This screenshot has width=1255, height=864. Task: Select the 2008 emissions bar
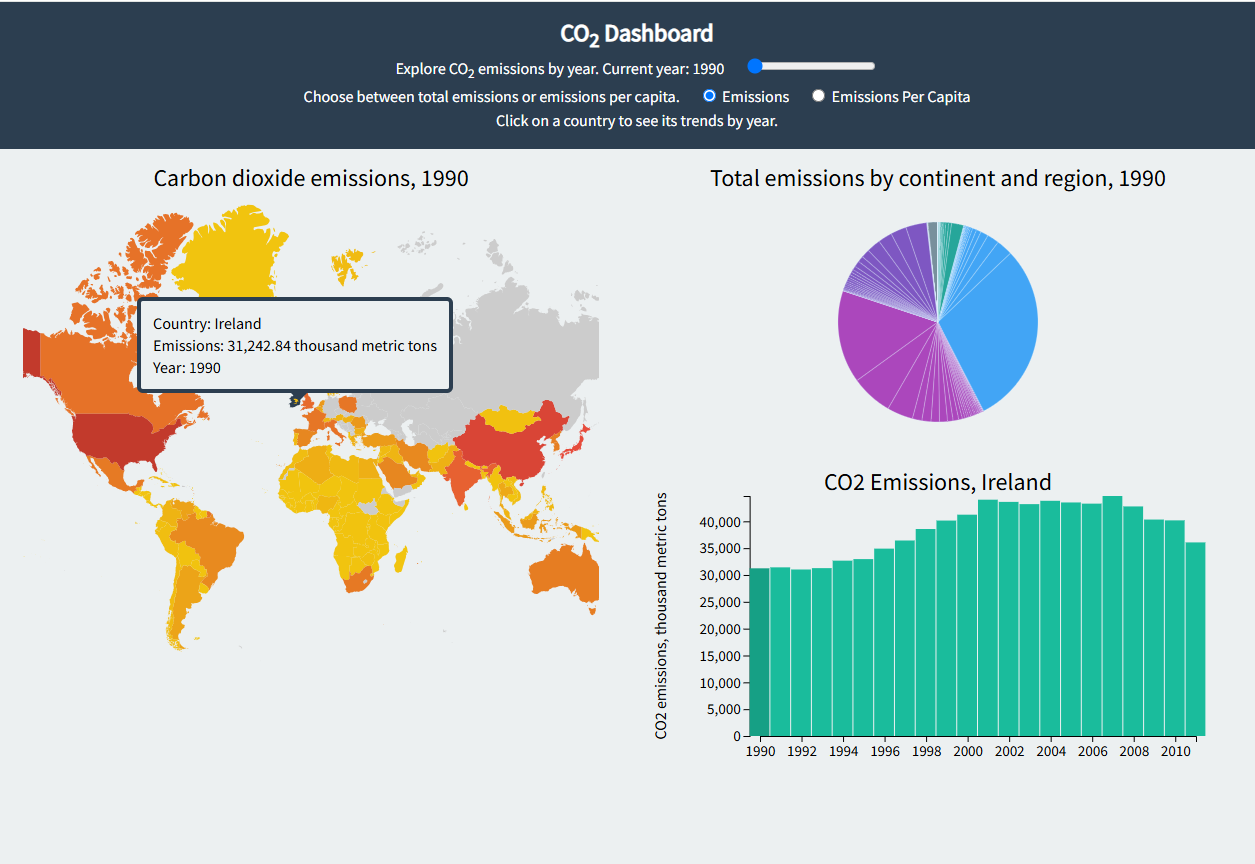pyautogui.click(x=1133, y=621)
